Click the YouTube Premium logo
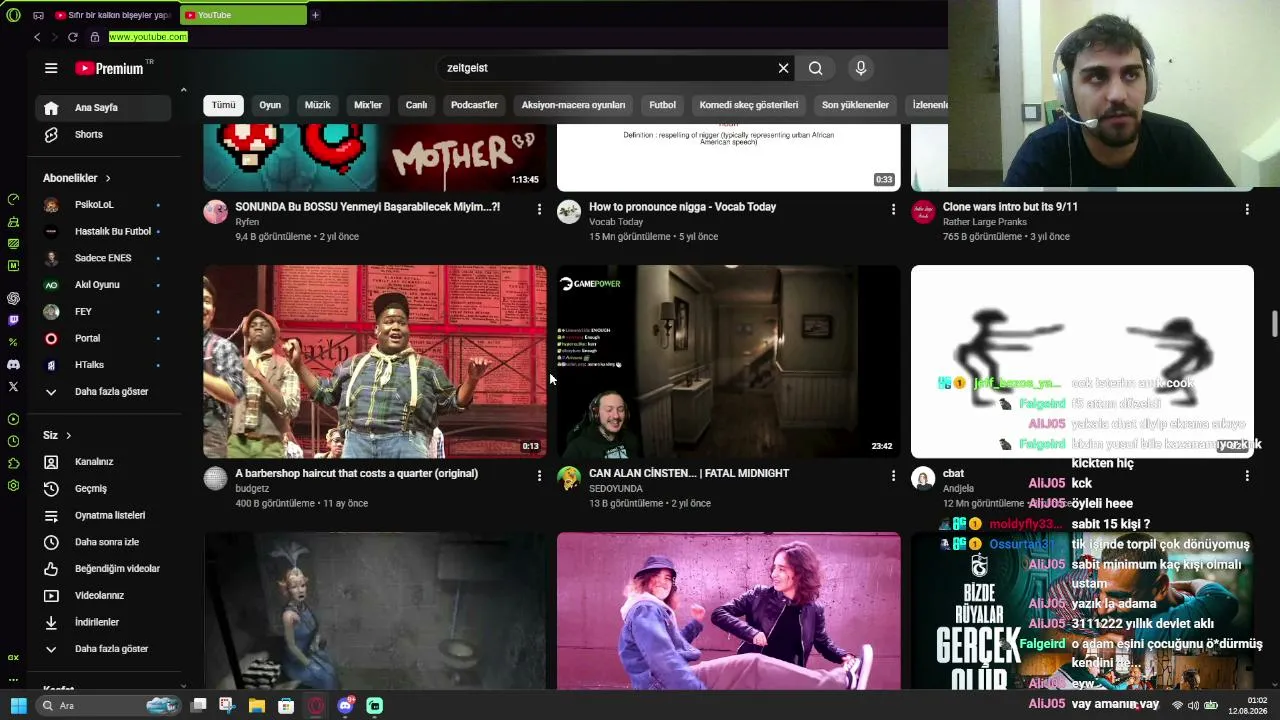Image resolution: width=1280 pixels, height=720 pixels. pos(110,68)
